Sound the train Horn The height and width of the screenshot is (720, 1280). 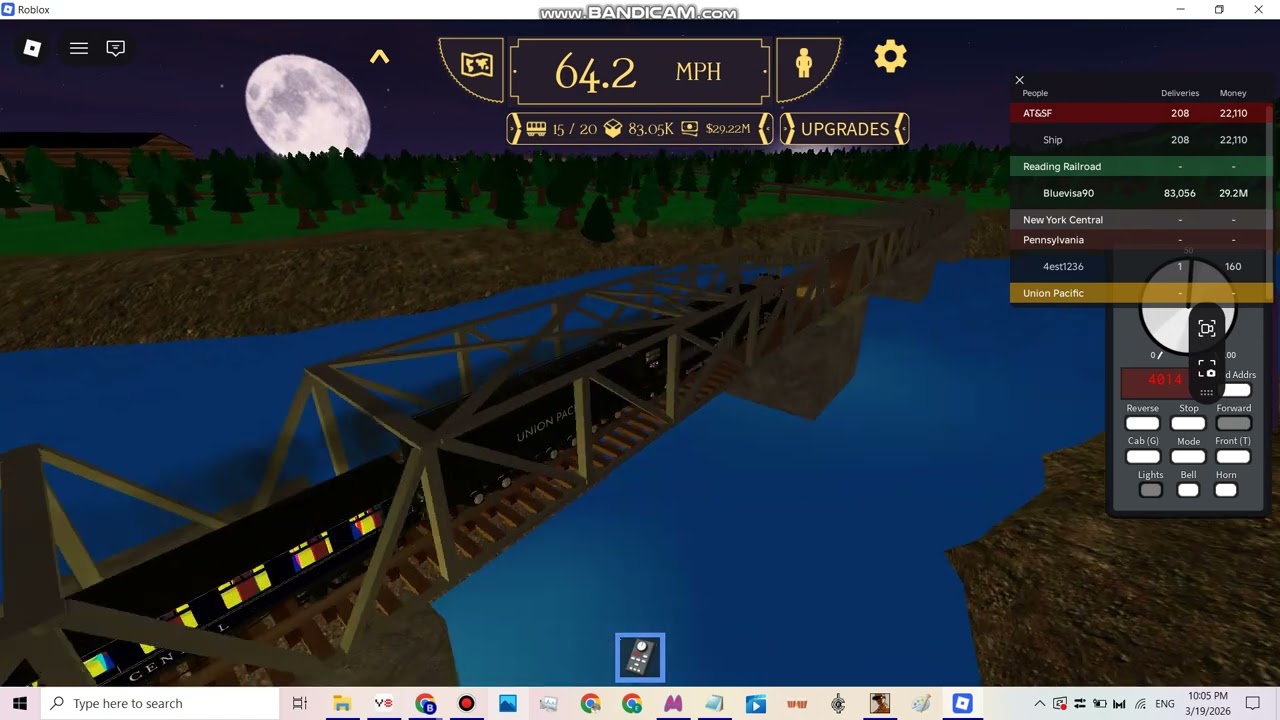pyautogui.click(x=1226, y=490)
